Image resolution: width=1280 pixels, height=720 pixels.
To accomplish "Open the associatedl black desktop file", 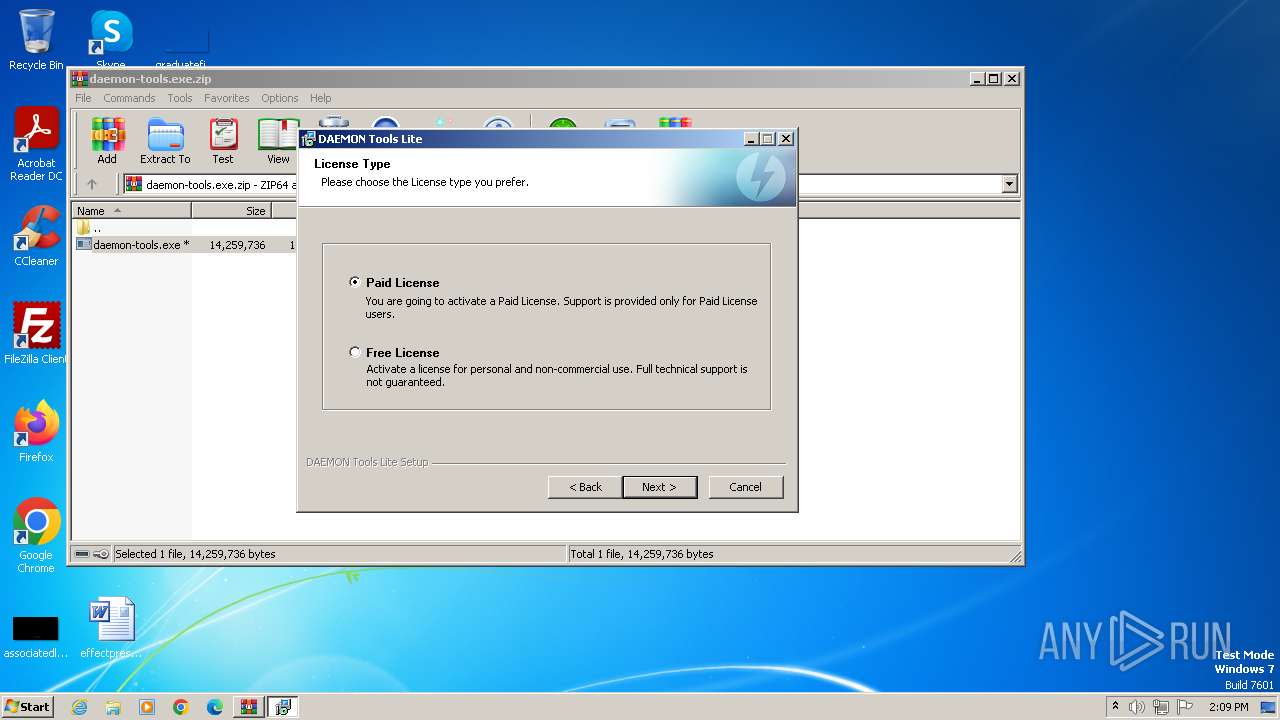I will (x=35, y=636).
